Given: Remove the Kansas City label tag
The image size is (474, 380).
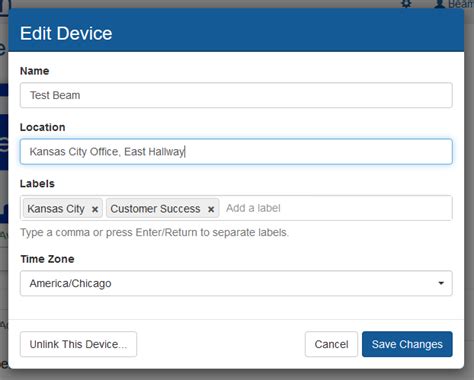Looking at the screenshot, I should tap(95, 209).
